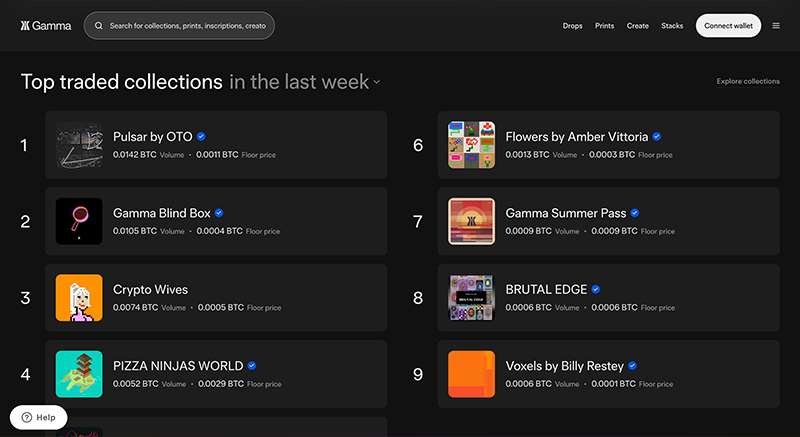Viewport: 800px width, 437px height.
Task: Open the Drops menu item
Action: coord(572,25)
